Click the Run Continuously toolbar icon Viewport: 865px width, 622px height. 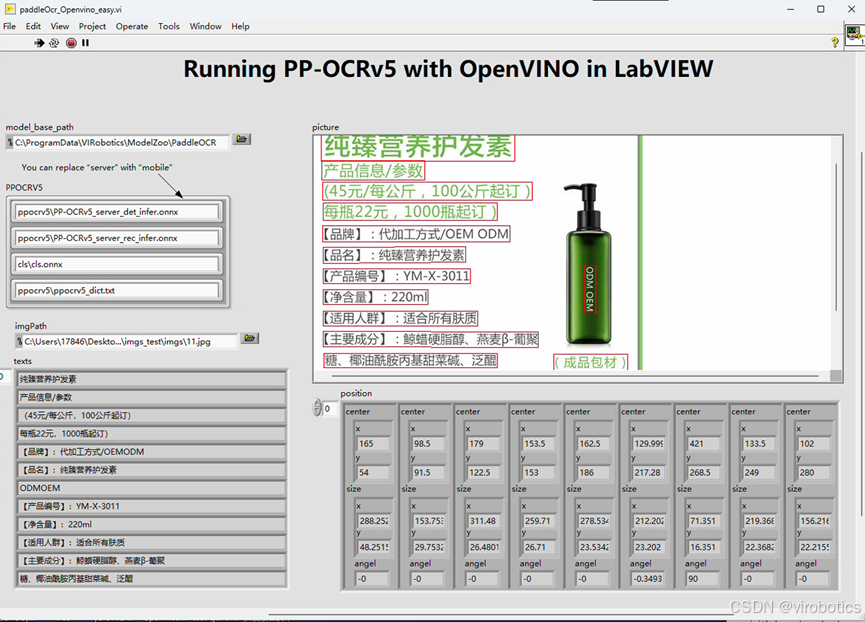54,42
